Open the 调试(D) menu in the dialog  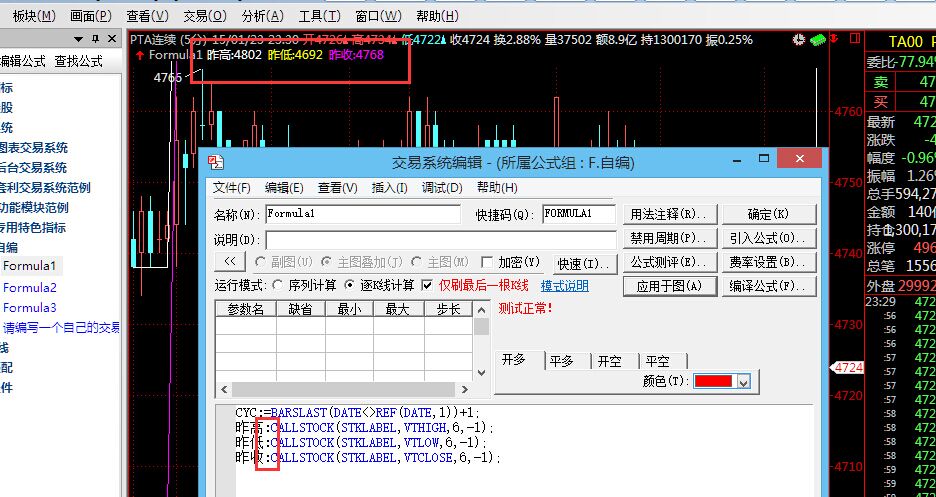442,187
